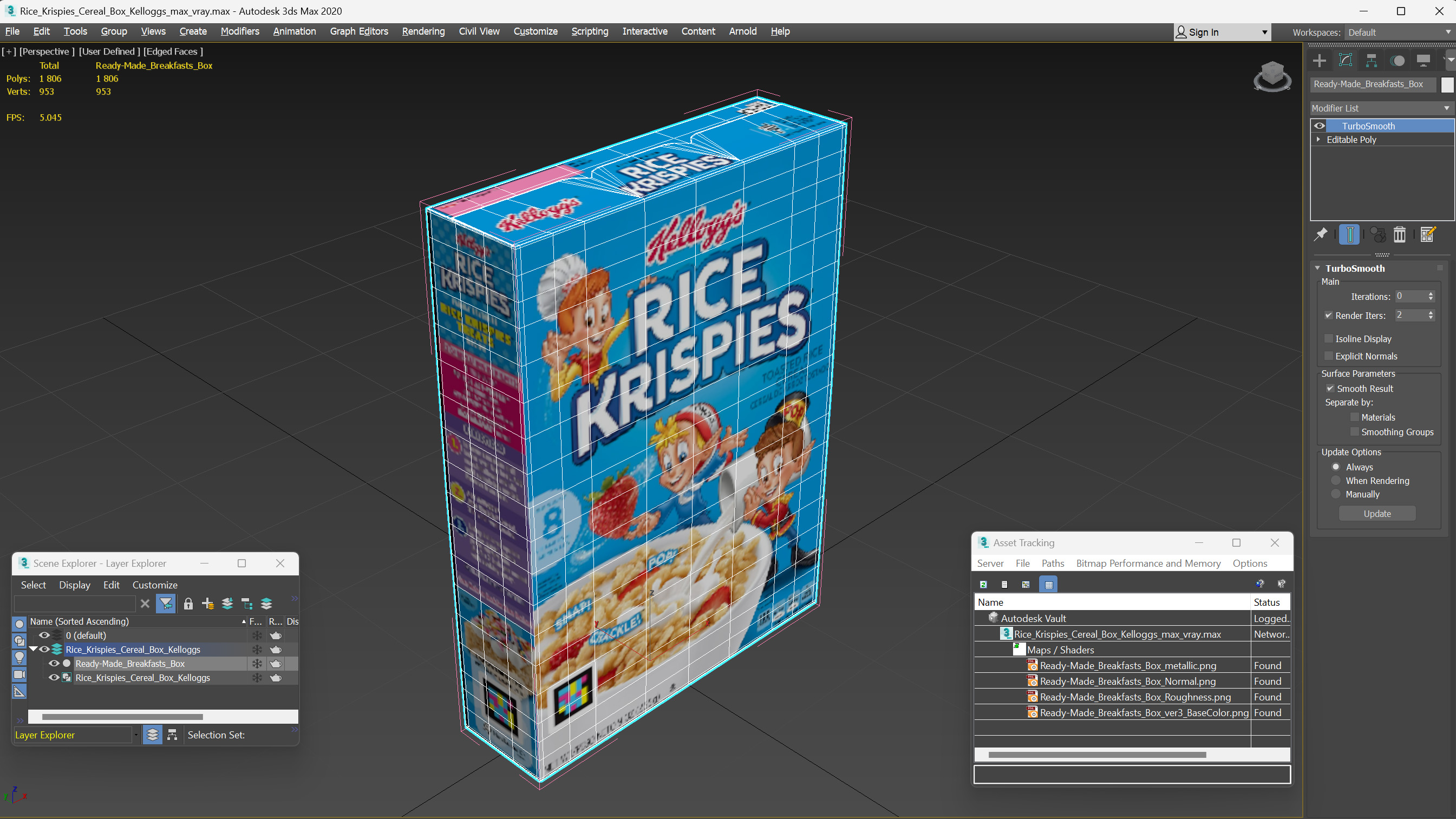Remove modifier from the stack using trash icon
Screen dimensions: 1456x819
tap(1400, 234)
